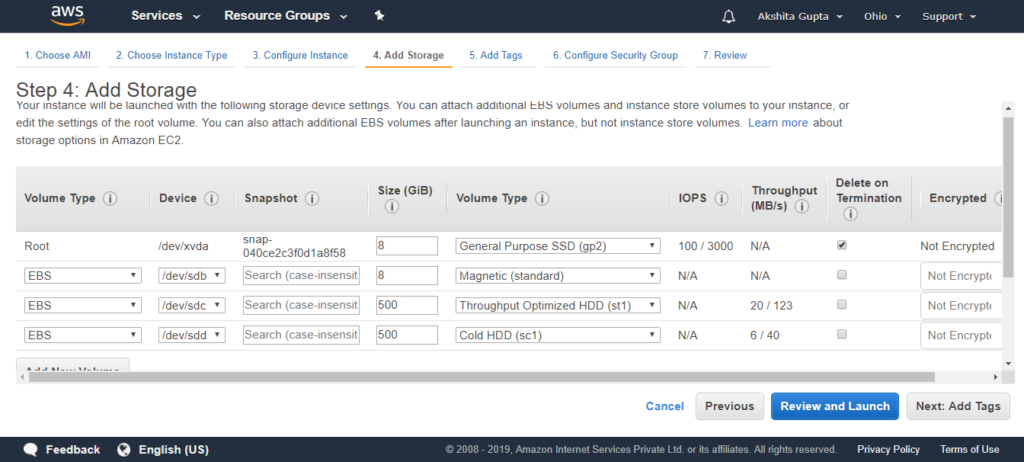Screen dimensions: 1024x462
Task: Click info icon next to Snapshot header
Action: (x=312, y=199)
